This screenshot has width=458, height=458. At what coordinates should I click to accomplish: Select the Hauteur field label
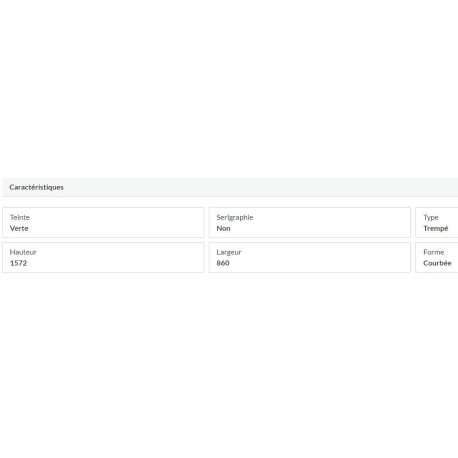pyautogui.click(x=23, y=252)
